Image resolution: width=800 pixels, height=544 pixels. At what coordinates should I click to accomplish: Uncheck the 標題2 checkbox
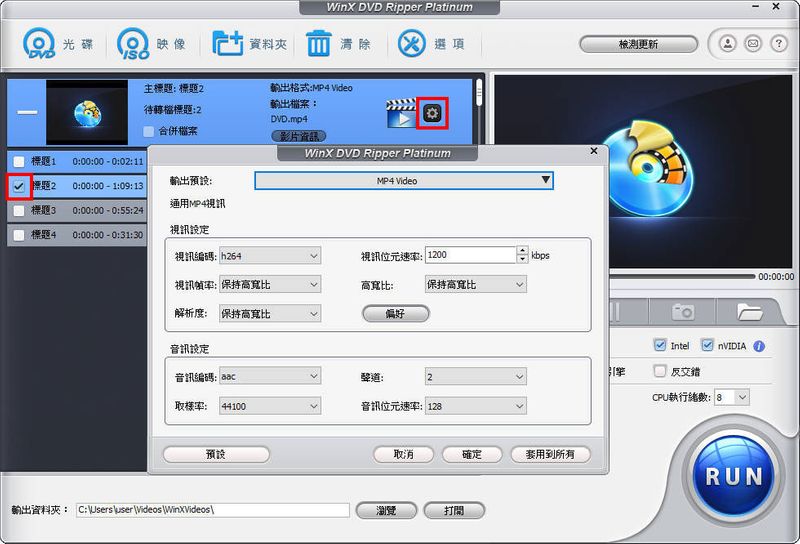(x=19, y=186)
